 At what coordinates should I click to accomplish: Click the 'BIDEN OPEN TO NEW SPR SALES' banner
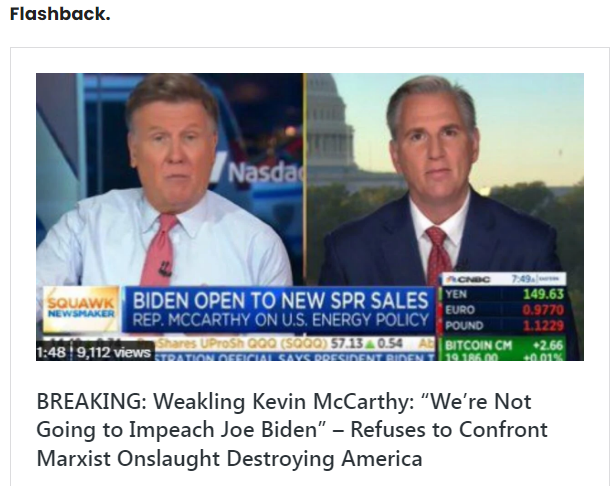click(280, 300)
